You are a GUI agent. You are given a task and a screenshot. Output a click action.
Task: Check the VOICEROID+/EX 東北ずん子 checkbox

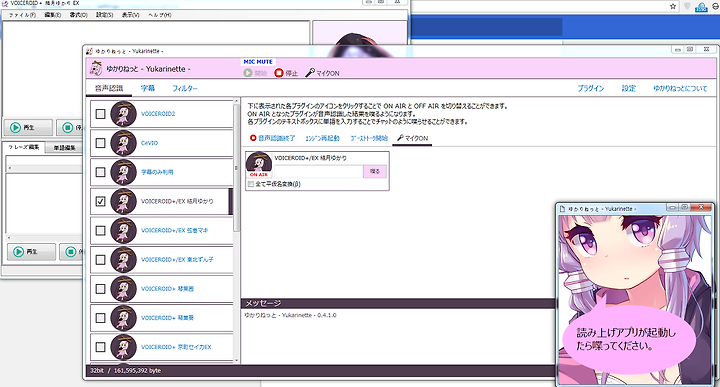point(100,259)
